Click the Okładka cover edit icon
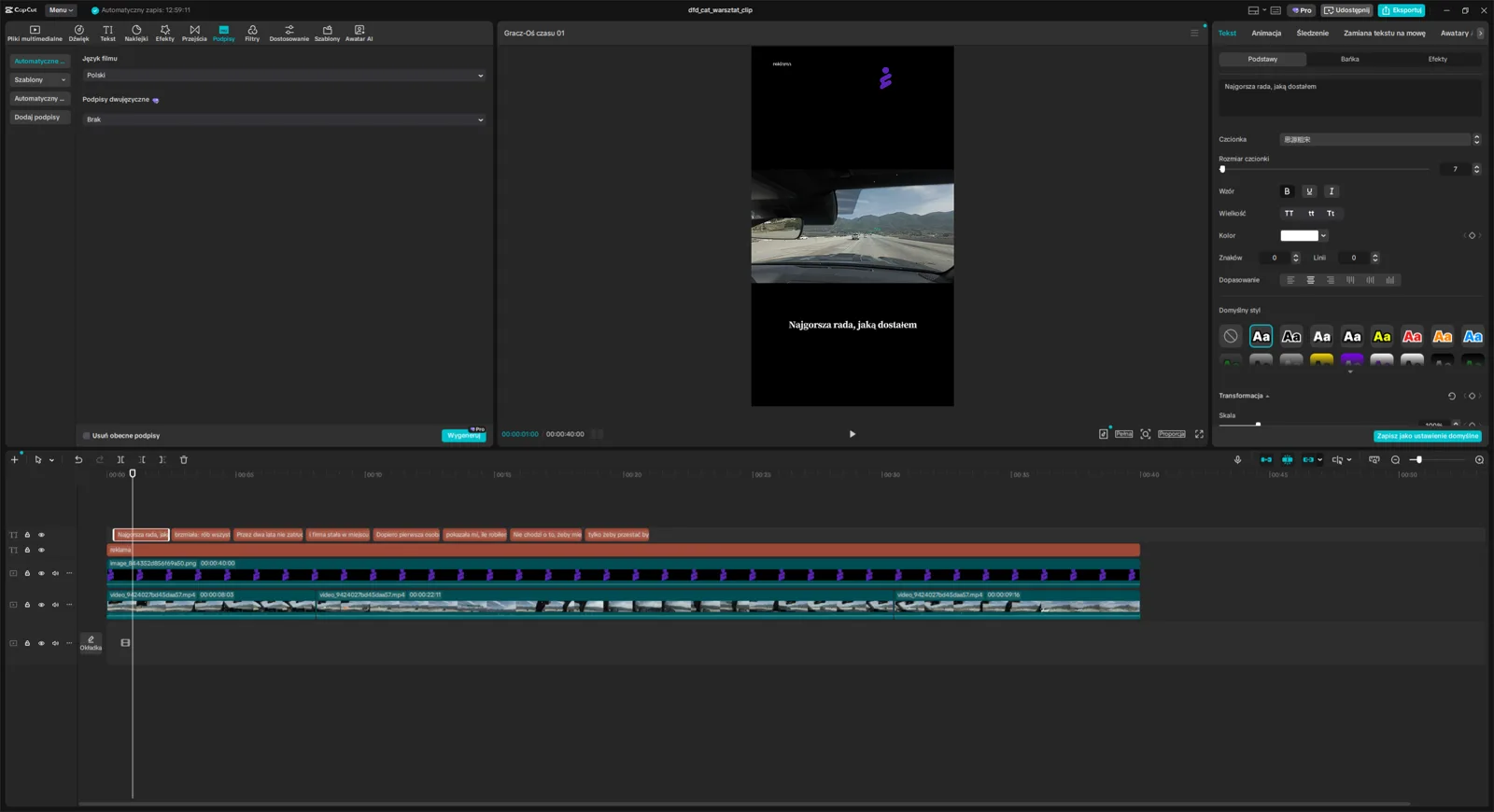Viewport: 1494px width, 812px height. 91,643
